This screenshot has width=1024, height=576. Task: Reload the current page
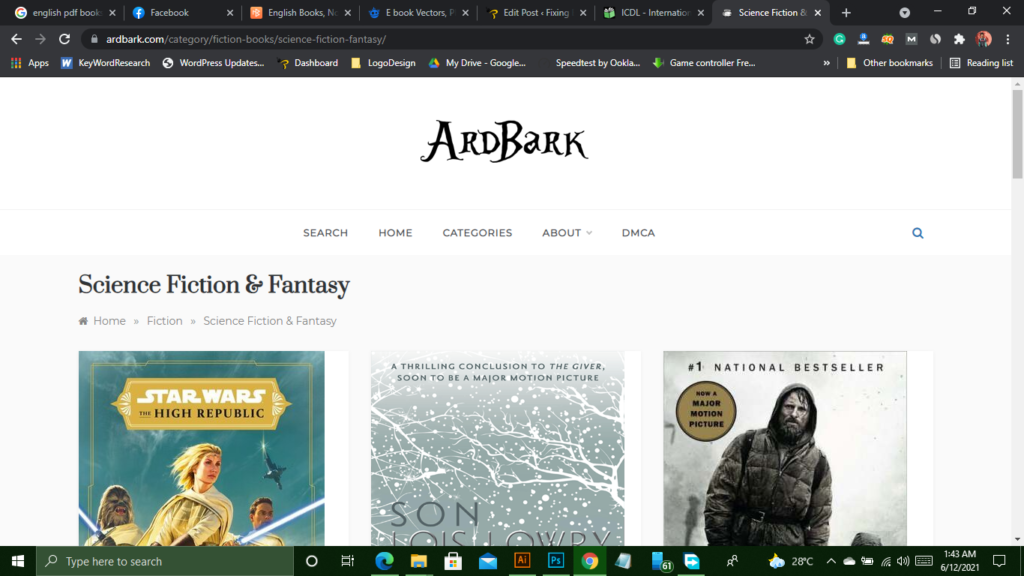[64, 39]
